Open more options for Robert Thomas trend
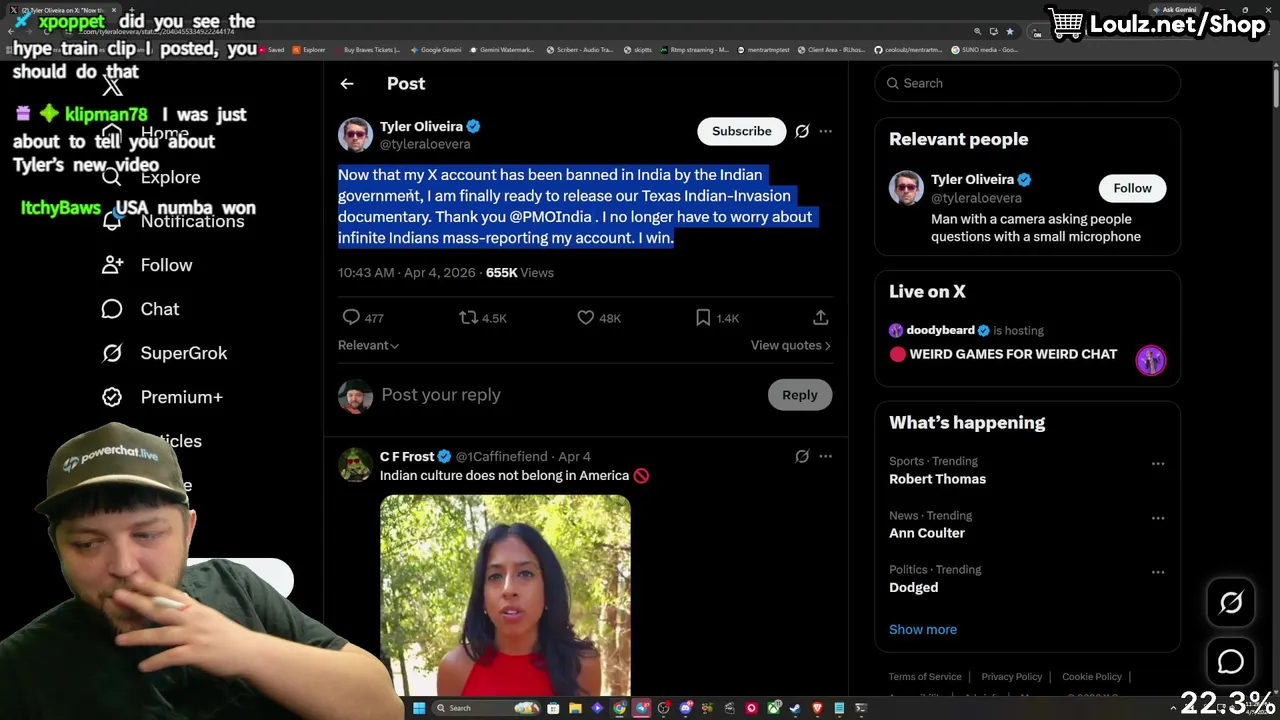This screenshot has height=720, width=1280. (1158, 464)
